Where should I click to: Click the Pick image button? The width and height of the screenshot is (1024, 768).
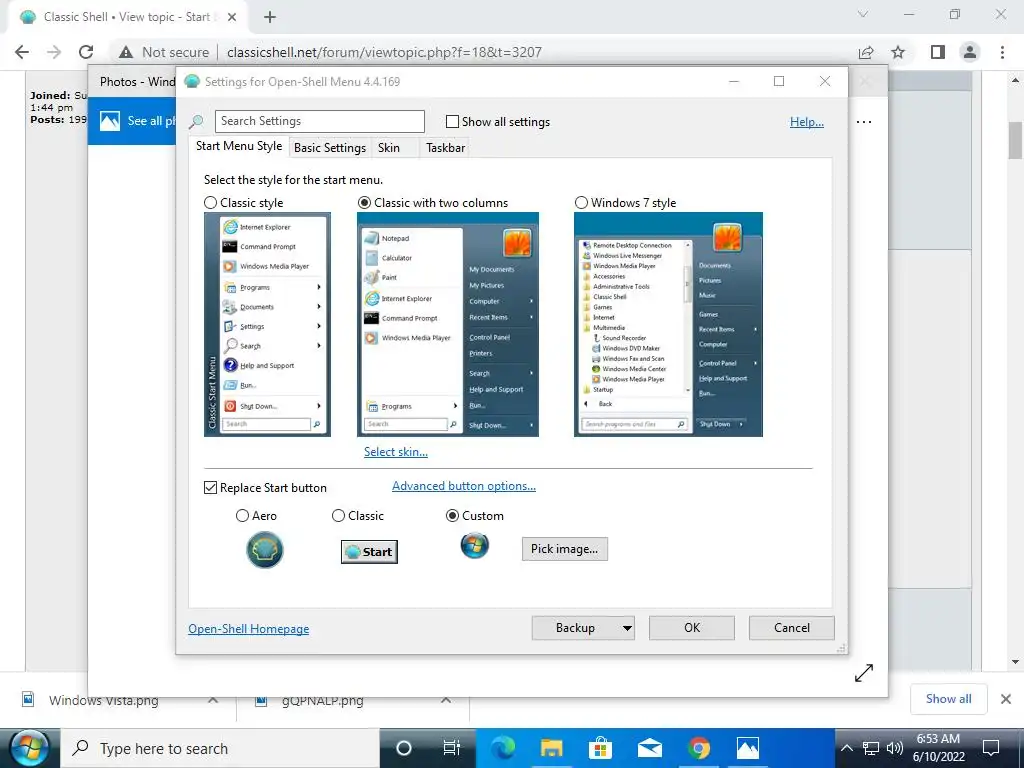pyautogui.click(x=564, y=549)
